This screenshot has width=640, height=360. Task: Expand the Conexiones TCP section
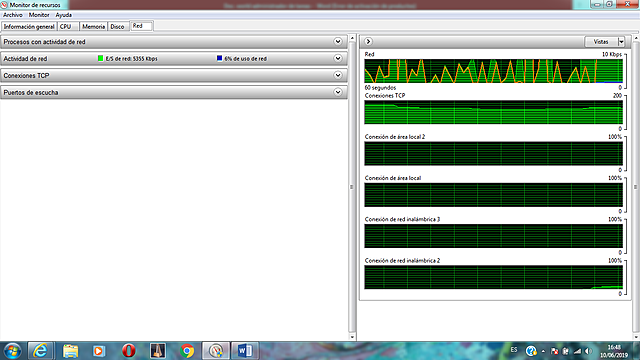tap(338, 75)
